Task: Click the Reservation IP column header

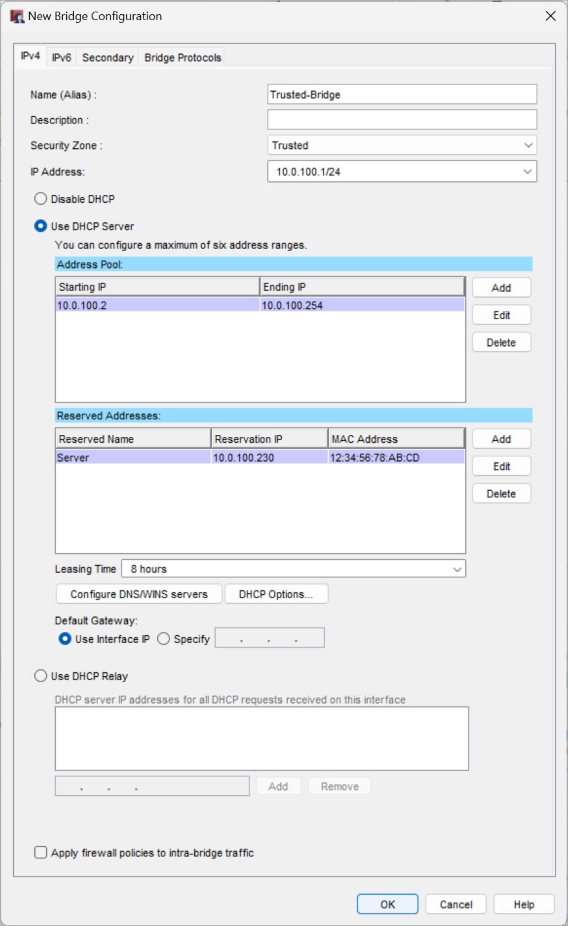Action: [269, 439]
